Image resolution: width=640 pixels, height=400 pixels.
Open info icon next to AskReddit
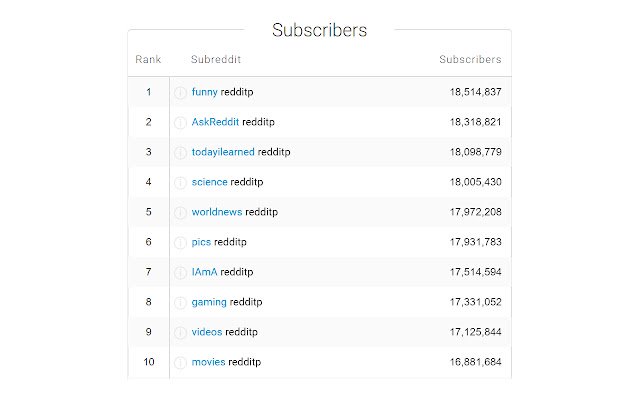click(x=180, y=122)
